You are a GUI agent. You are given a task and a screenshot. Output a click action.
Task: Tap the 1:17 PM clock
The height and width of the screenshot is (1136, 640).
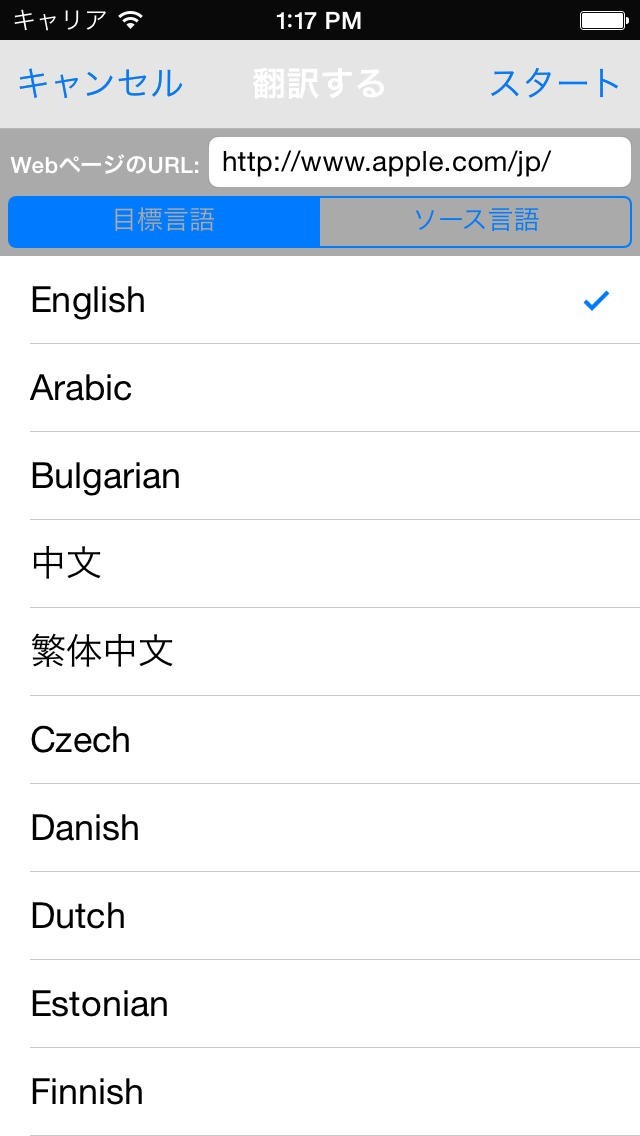point(318,20)
